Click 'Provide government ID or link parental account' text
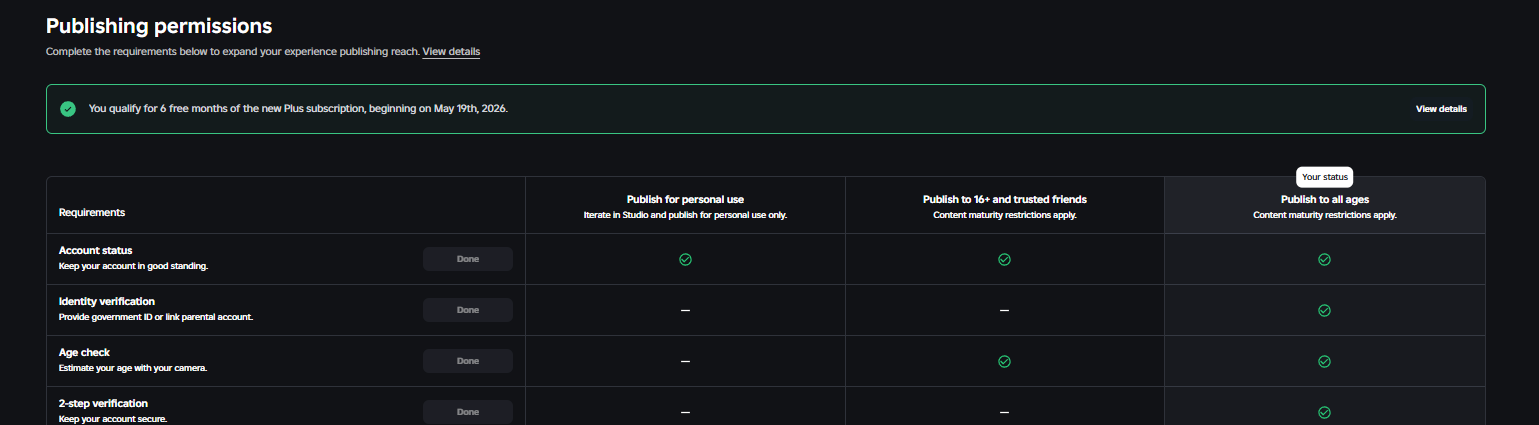 156,317
